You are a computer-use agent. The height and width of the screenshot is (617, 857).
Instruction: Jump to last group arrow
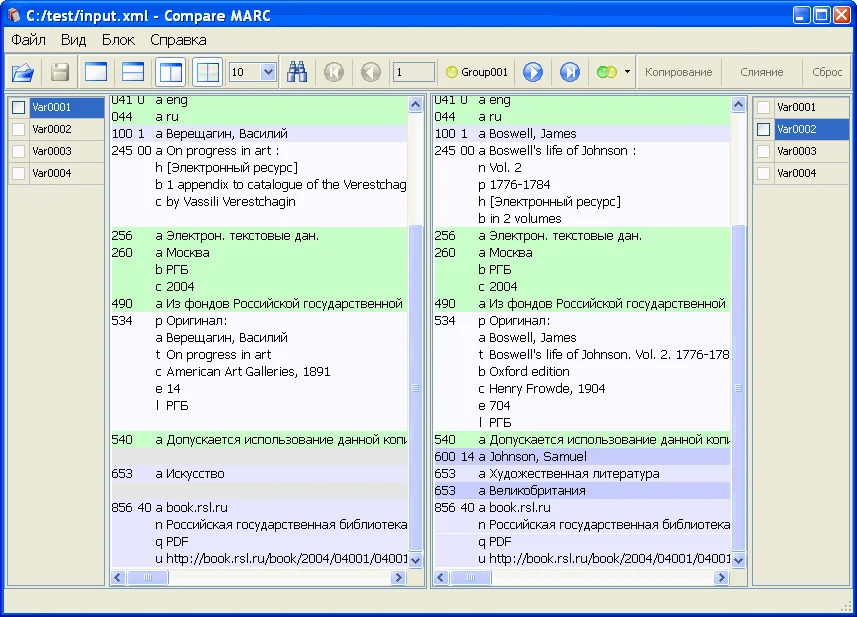coord(569,72)
